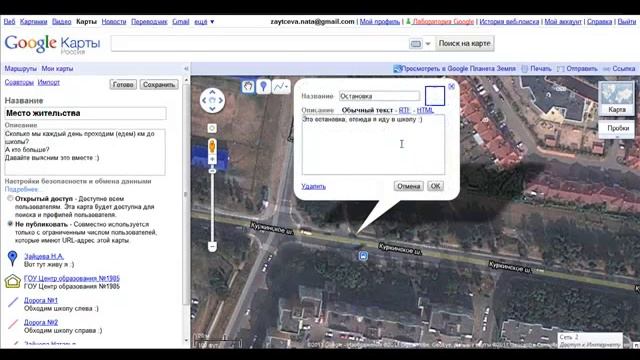Viewport: 640px width, 360px height.
Task: Open Новости in the top navigation
Action: (x=114, y=21)
